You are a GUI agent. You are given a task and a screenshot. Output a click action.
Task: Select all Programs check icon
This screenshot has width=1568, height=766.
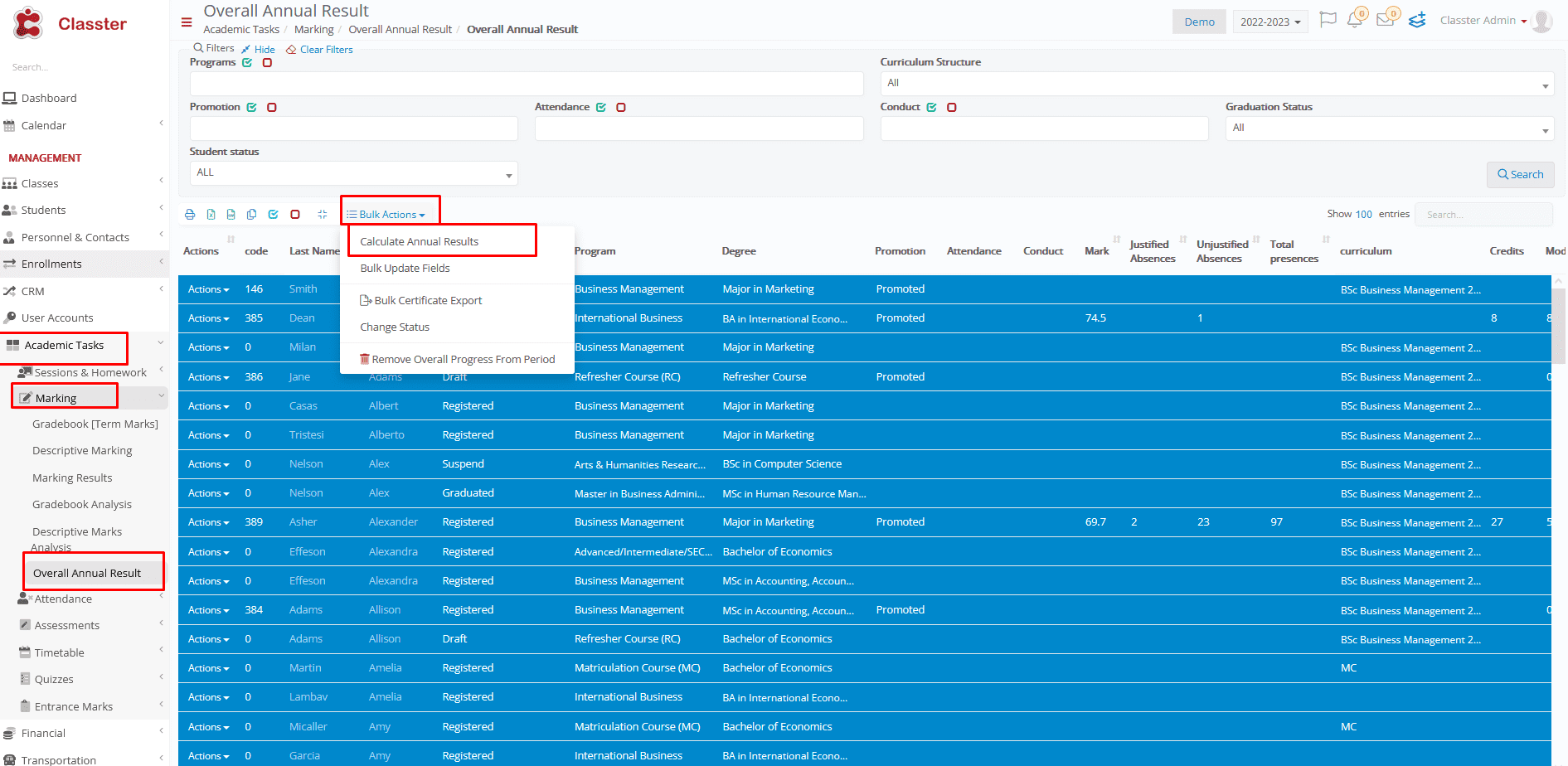click(247, 62)
